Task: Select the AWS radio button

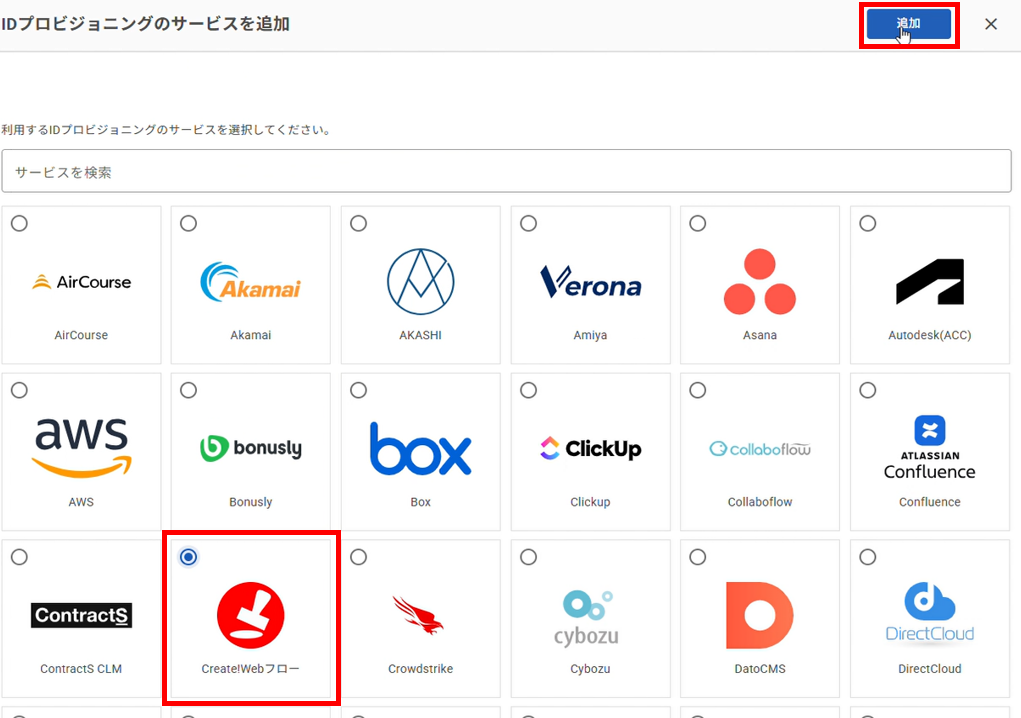Action: (x=20, y=390)
